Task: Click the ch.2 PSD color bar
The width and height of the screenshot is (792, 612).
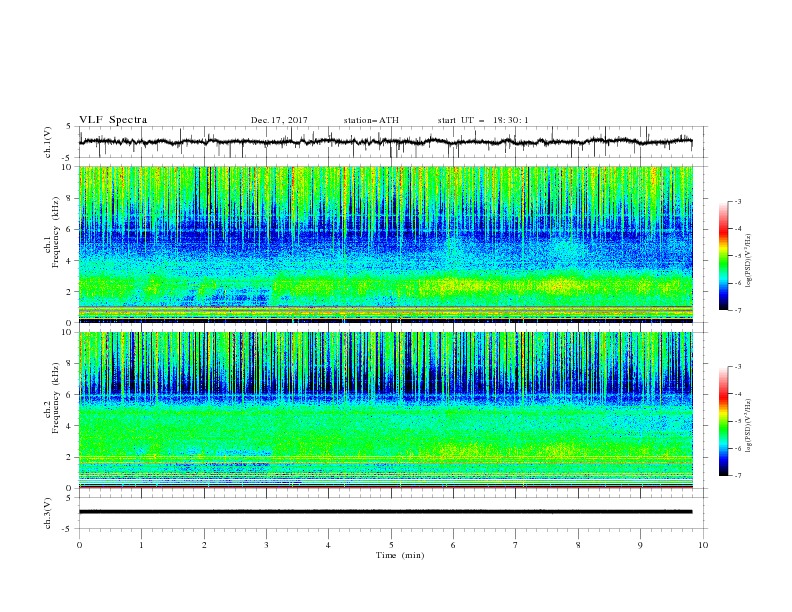Action: pos(723,421)
